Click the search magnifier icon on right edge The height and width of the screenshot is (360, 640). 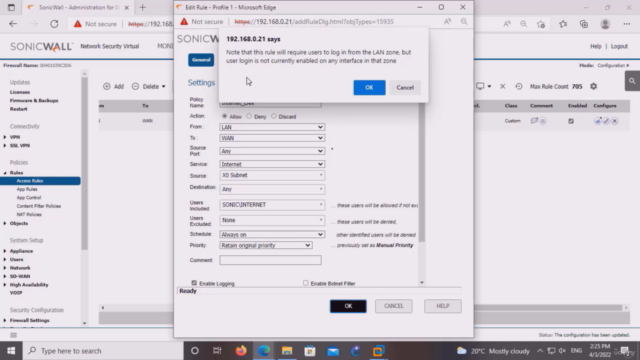click(x=632, y=81)
